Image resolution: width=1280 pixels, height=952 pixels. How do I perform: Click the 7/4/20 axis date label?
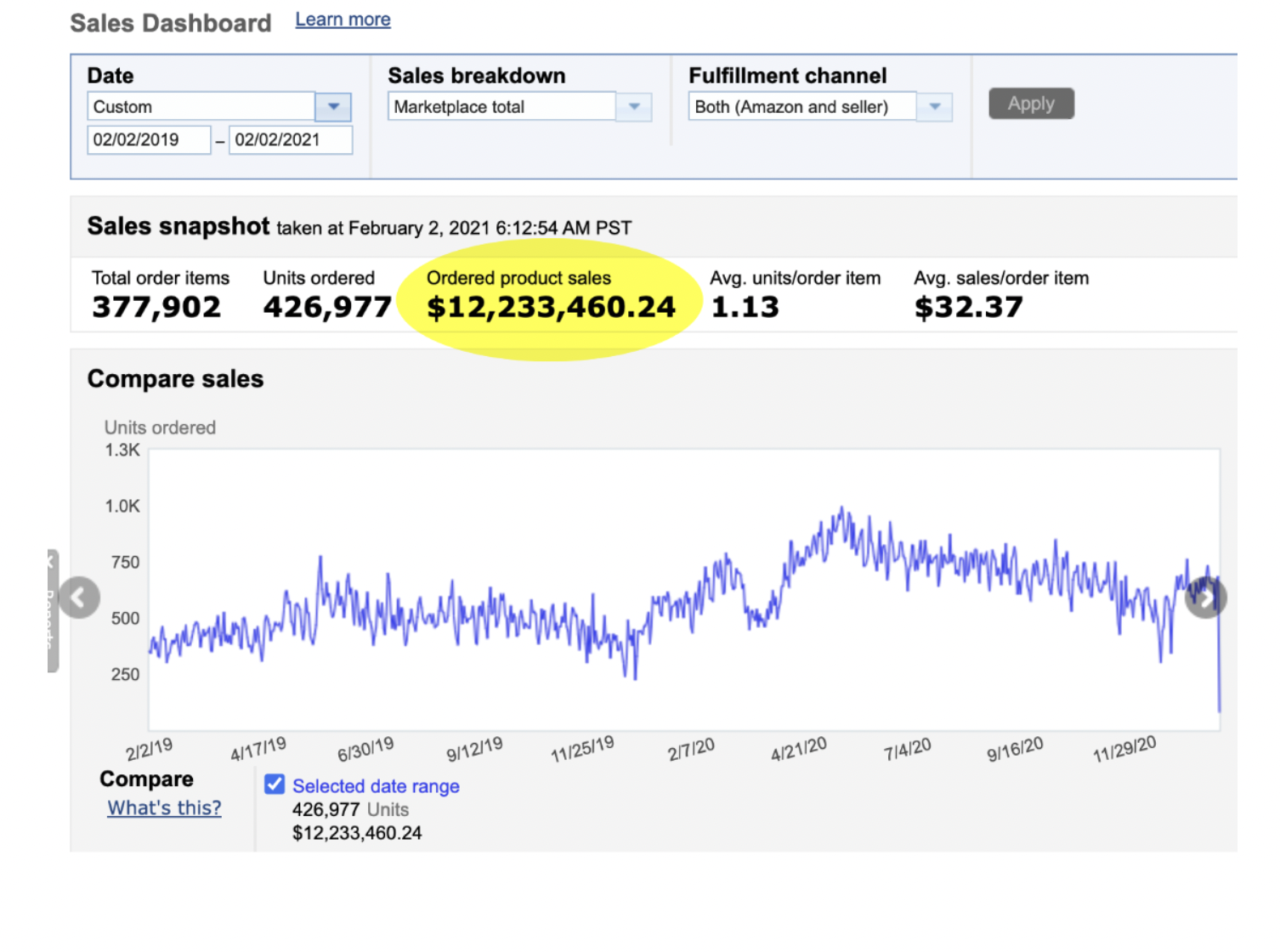point(907,750)
